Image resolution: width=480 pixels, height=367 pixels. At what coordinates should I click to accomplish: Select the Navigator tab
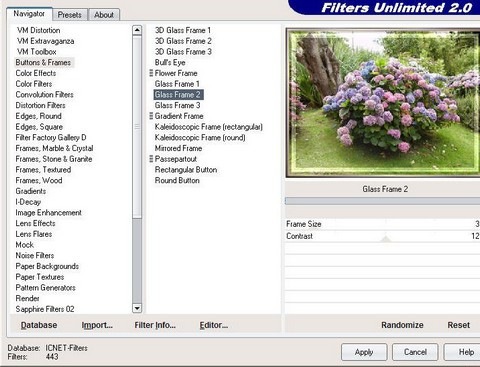(29, 14)
